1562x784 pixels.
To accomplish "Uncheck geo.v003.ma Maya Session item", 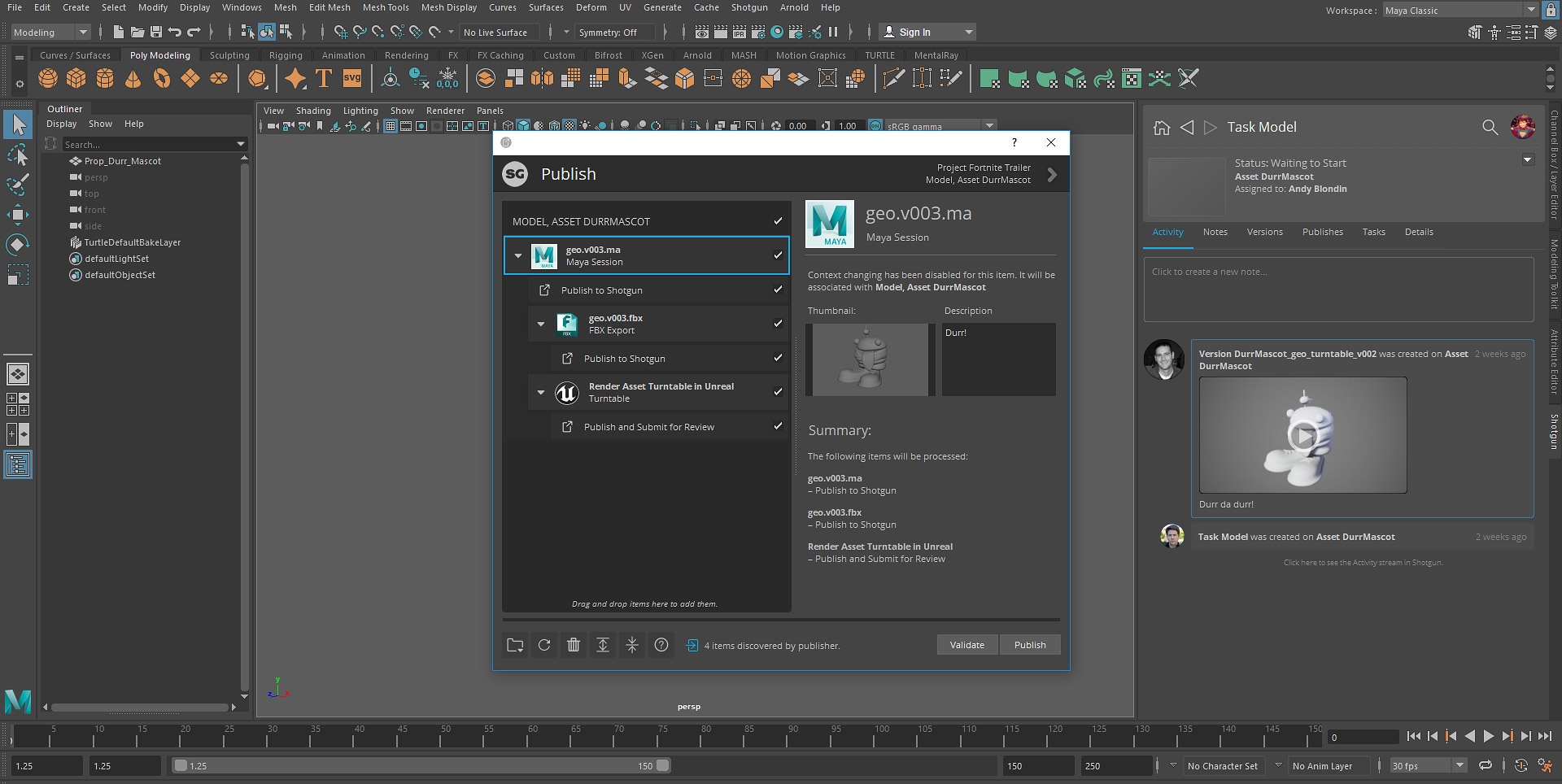I will (x=778, y=255).
